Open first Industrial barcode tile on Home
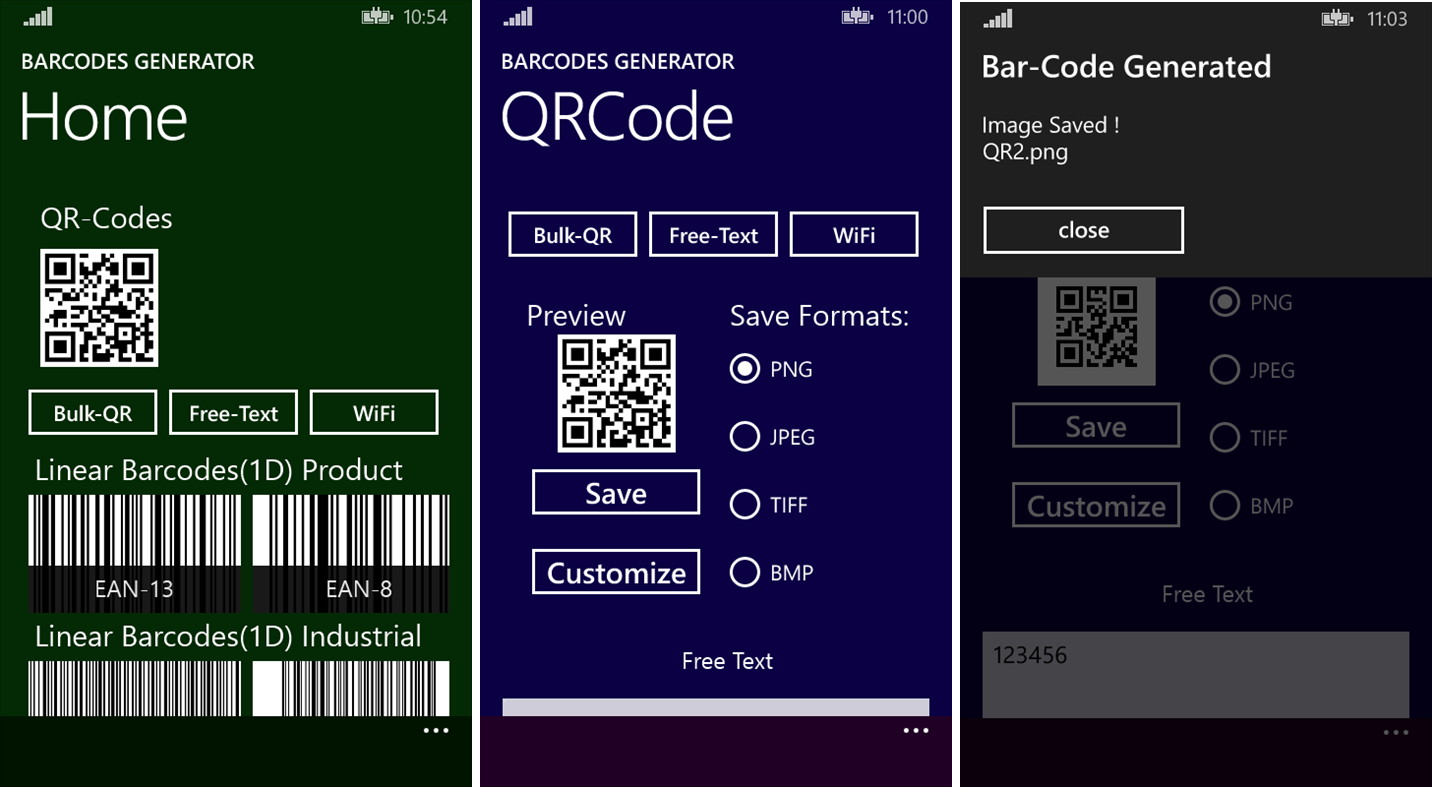The height and width of the screenshot is (787, 1432). pos(134,688)
